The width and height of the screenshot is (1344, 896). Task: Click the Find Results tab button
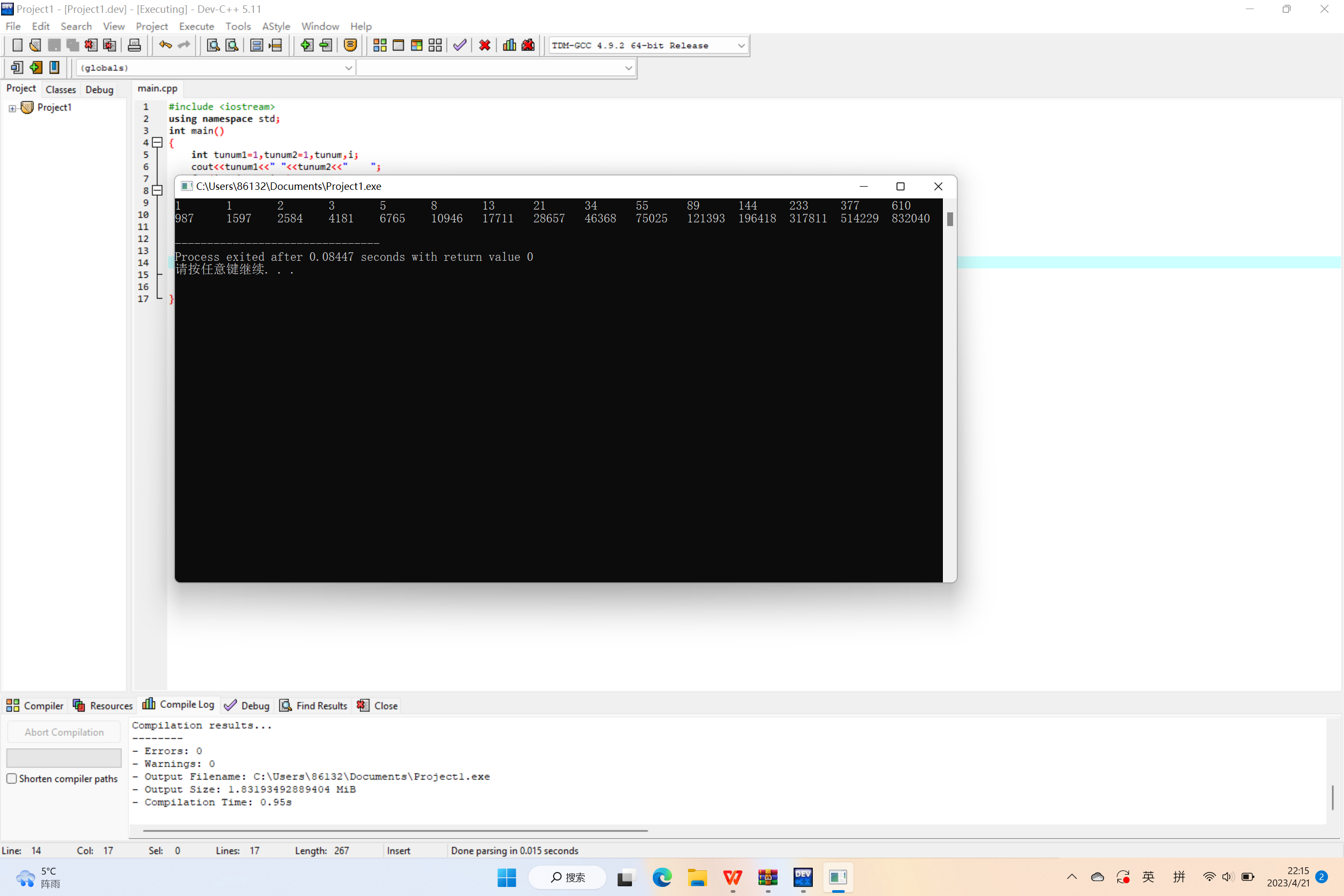pos(313,705)
